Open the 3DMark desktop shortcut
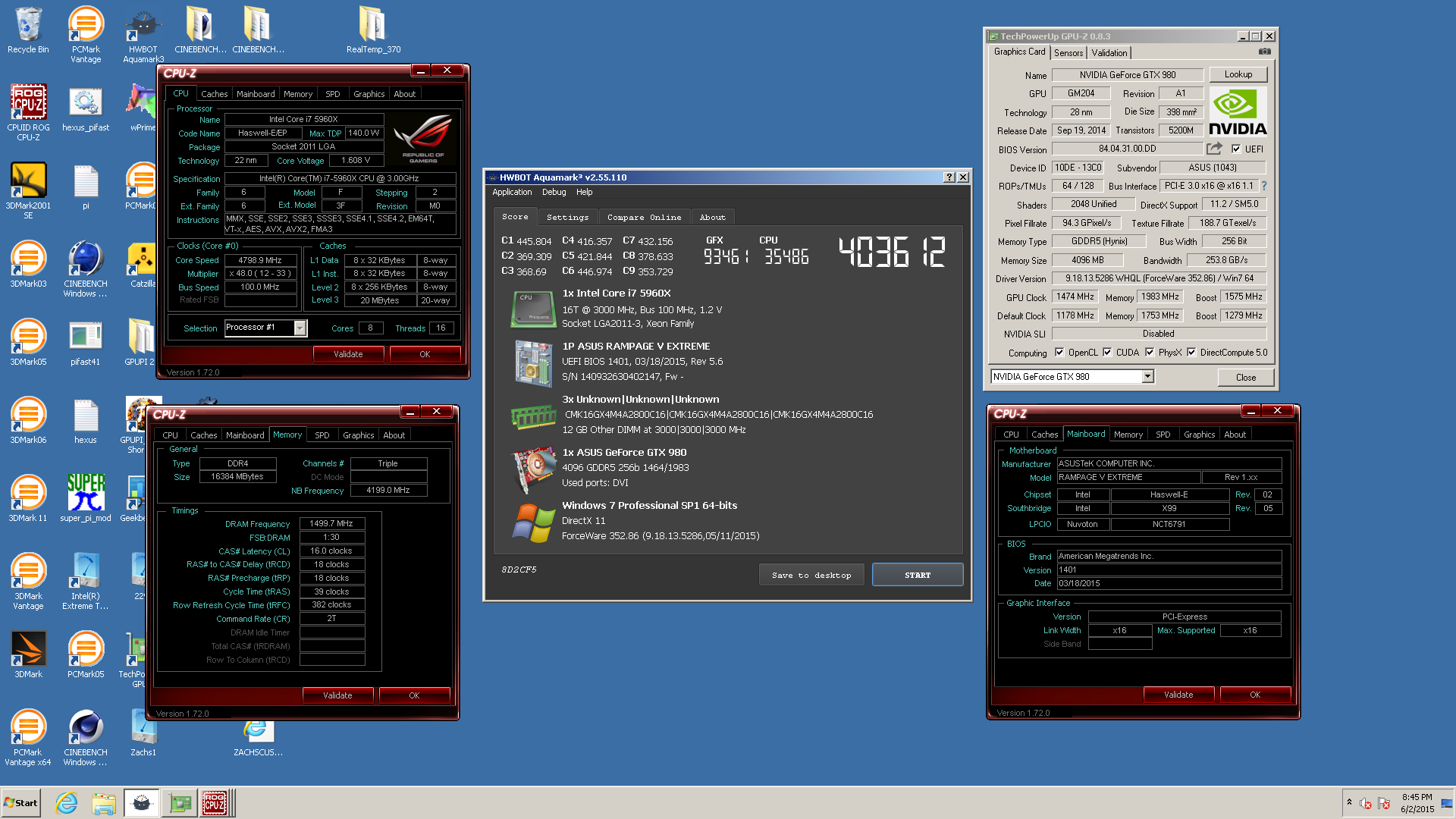 click(28, 655)
